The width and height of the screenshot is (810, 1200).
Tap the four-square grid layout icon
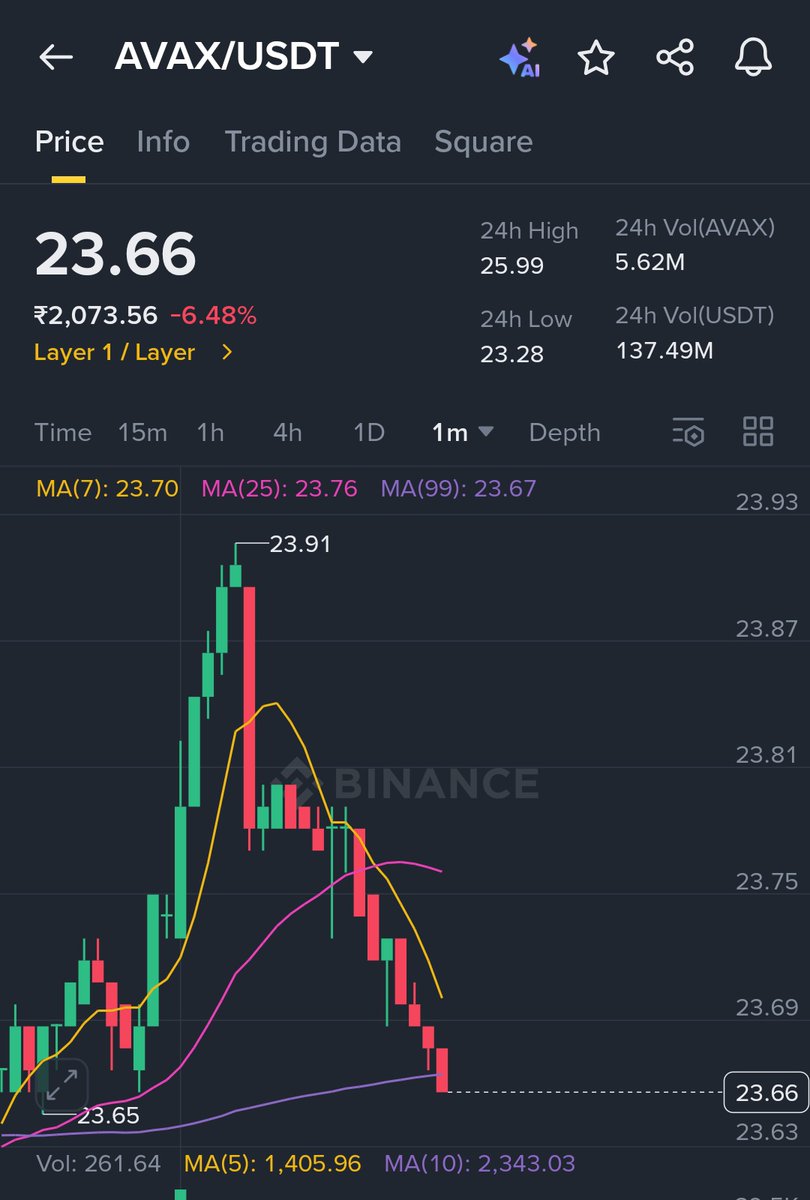point(758,432)
